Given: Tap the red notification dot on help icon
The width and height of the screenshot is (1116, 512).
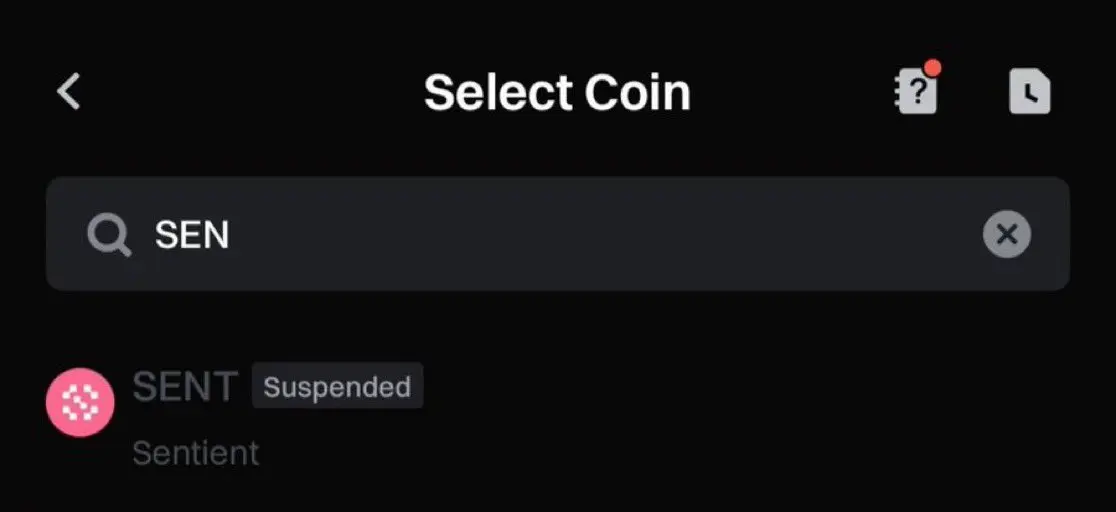Looking at the screenshot, I should (933, 69).
